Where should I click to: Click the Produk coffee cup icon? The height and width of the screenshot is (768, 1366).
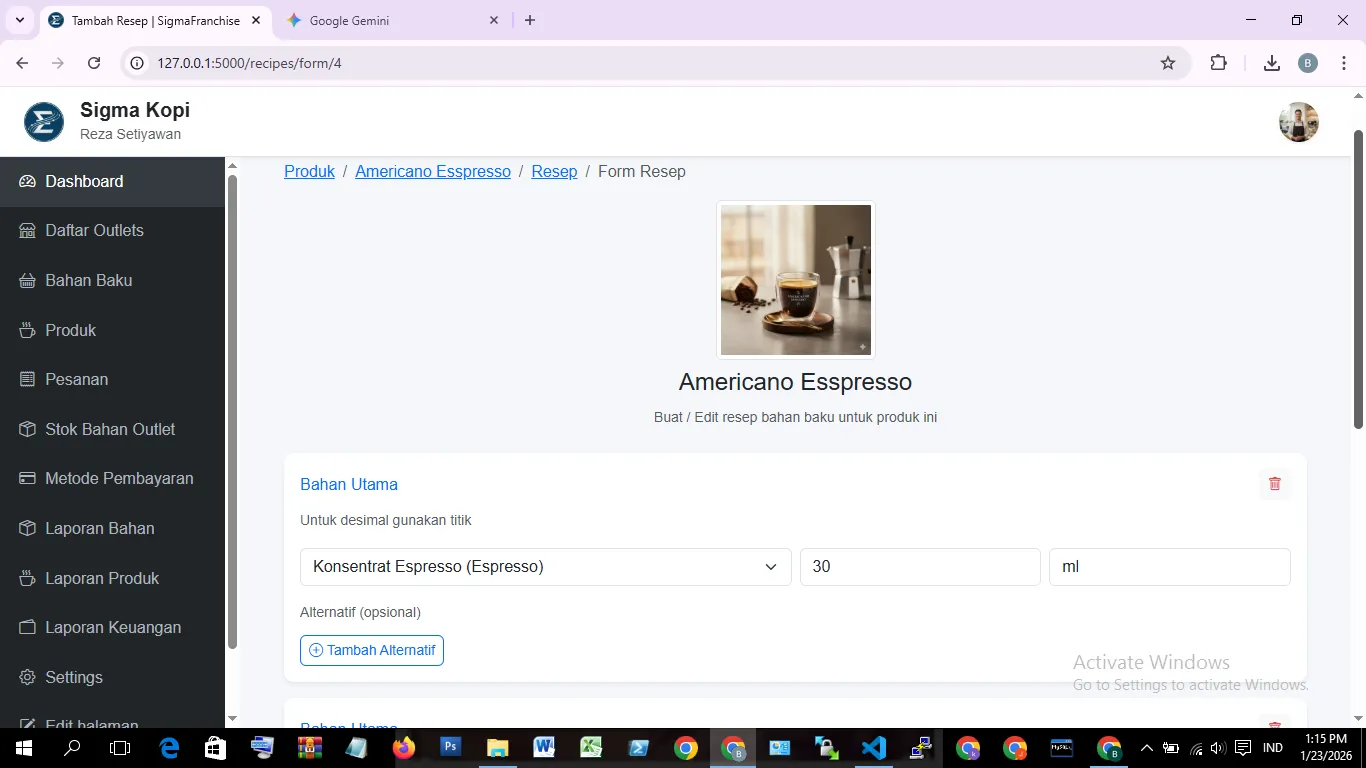[x=27, y=330]
